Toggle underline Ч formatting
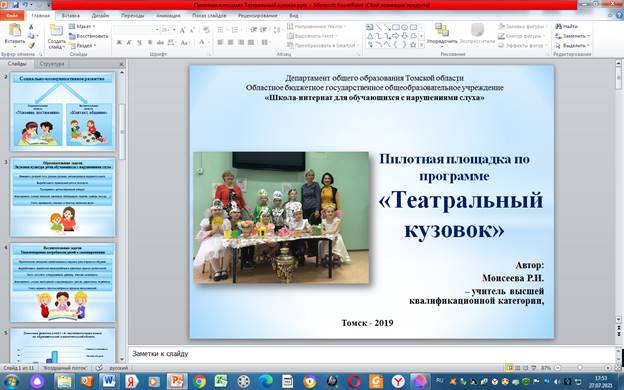This screenshot has height=390, width=624. pos(139,42)
